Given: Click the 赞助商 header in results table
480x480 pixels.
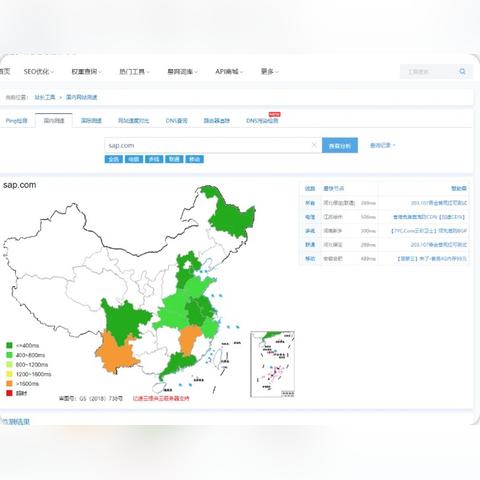Looking at the screenshot, I should click(x=459, y=189).
